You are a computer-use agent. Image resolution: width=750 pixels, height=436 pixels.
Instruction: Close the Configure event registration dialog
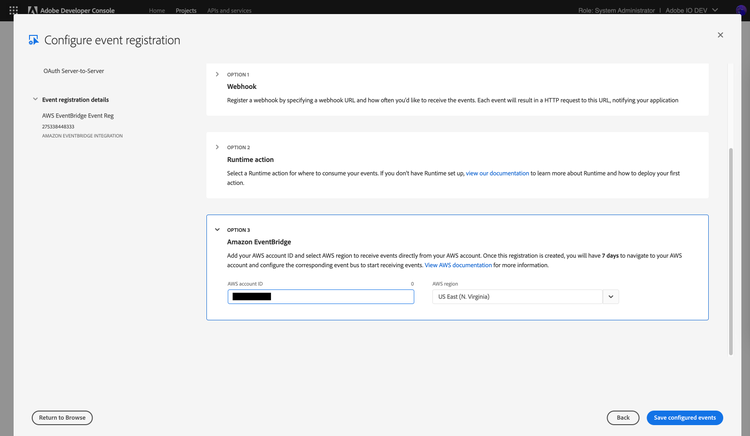[x=720, y=35]
